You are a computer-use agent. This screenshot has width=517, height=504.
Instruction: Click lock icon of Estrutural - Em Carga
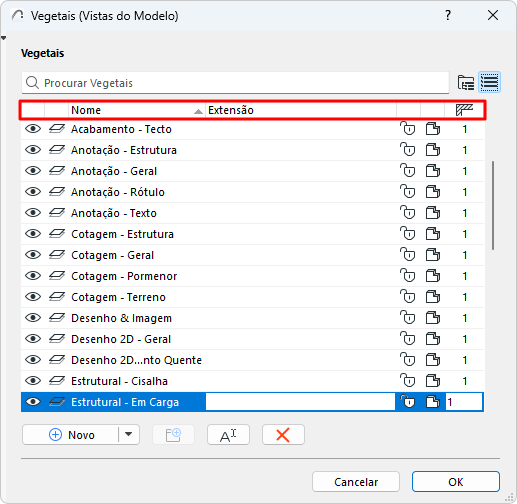(408, 402)
